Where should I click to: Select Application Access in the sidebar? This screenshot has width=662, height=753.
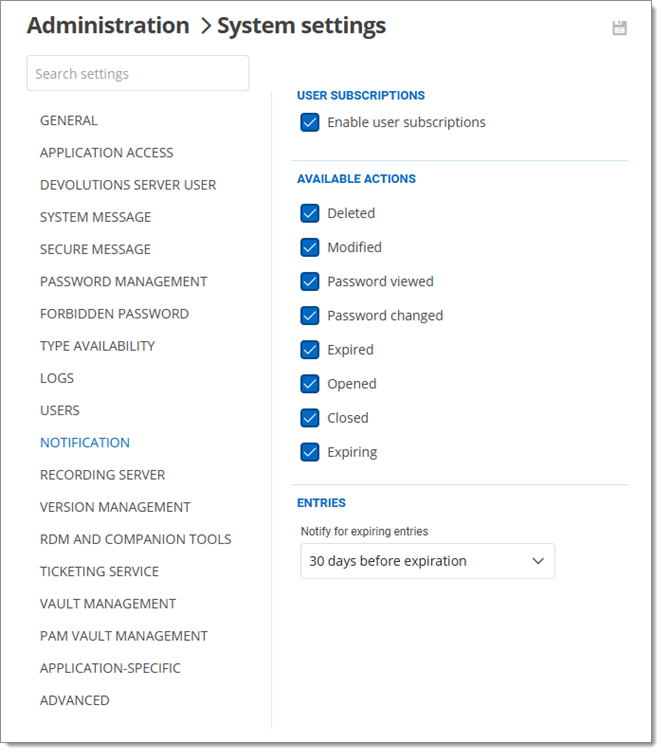click(x=107, y=153)
